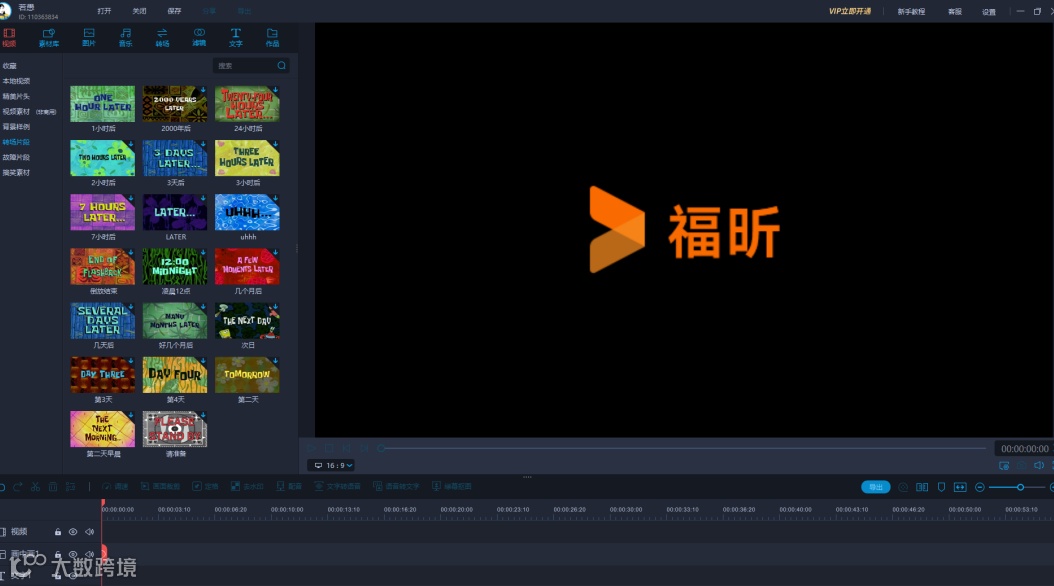Select 收藏 favorites in the sidebar

9,66
